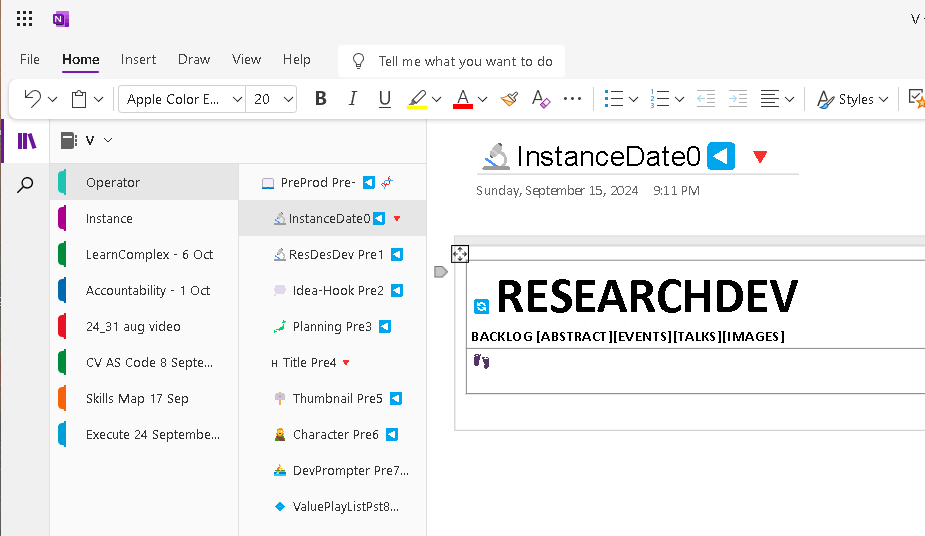Open the app launcher grid
The width and height of the screenshot is (925, 536).
pos(24,19)
